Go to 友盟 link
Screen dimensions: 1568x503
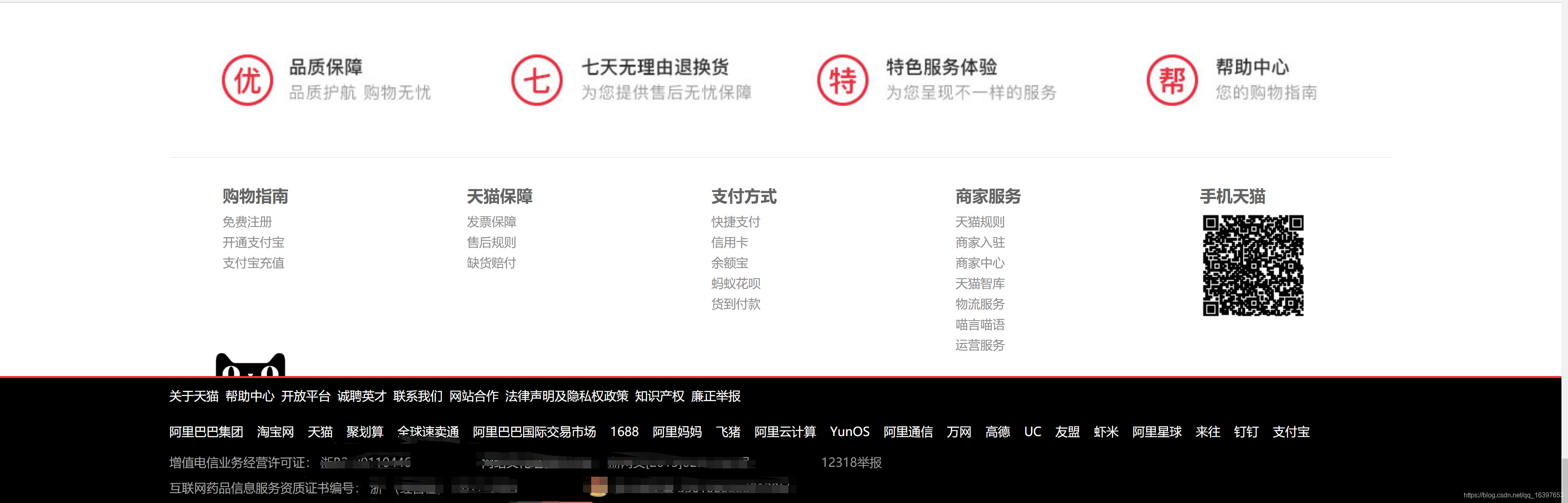click(1067, 432)
